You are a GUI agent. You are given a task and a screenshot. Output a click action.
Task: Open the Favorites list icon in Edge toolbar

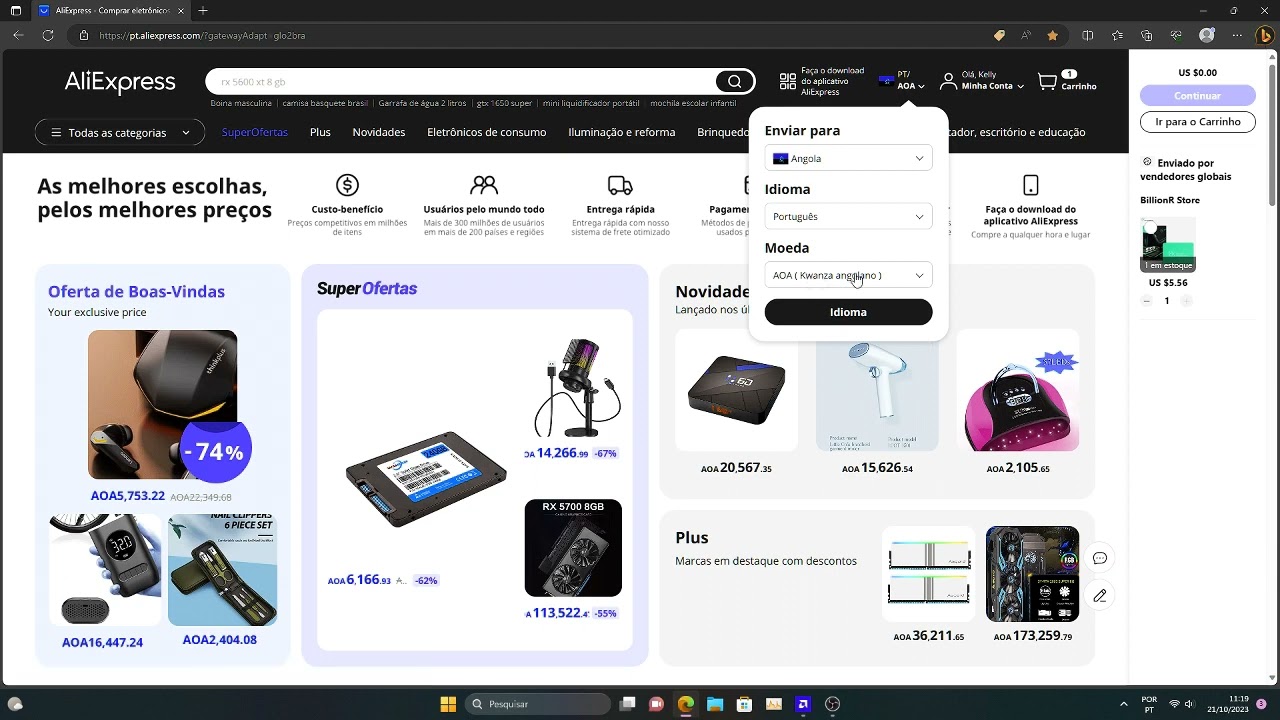pos(1118,35)
